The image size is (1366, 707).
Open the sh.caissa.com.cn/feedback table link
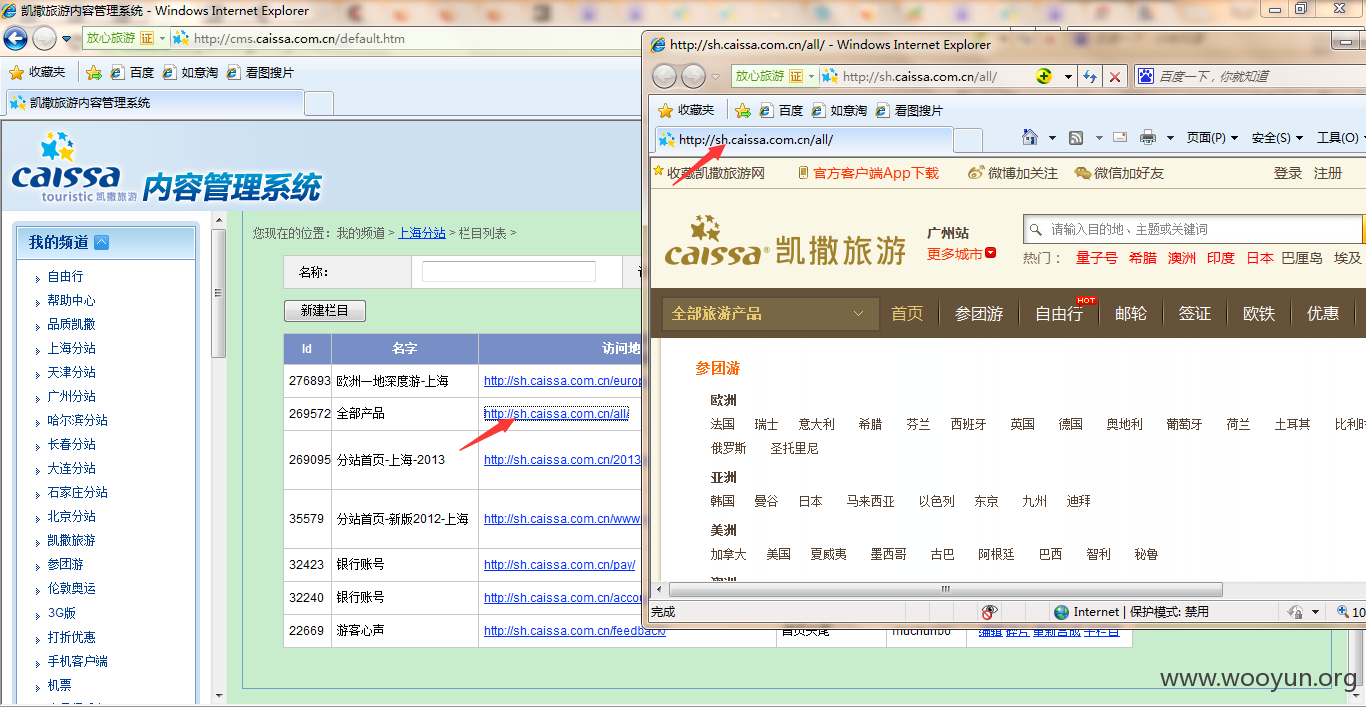click(574, 631)
